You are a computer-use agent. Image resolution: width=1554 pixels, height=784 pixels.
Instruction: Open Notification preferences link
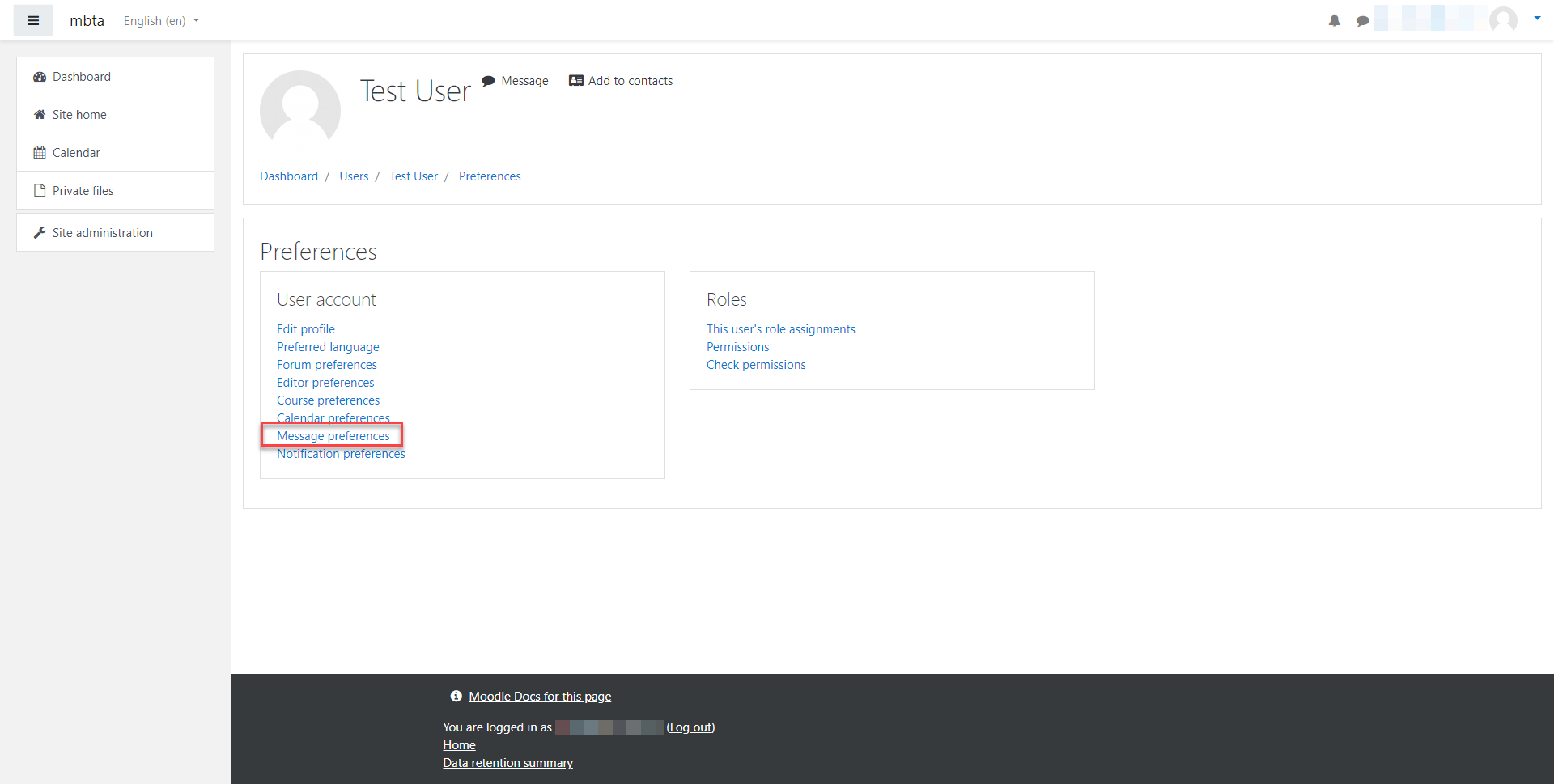click(341, 454)
